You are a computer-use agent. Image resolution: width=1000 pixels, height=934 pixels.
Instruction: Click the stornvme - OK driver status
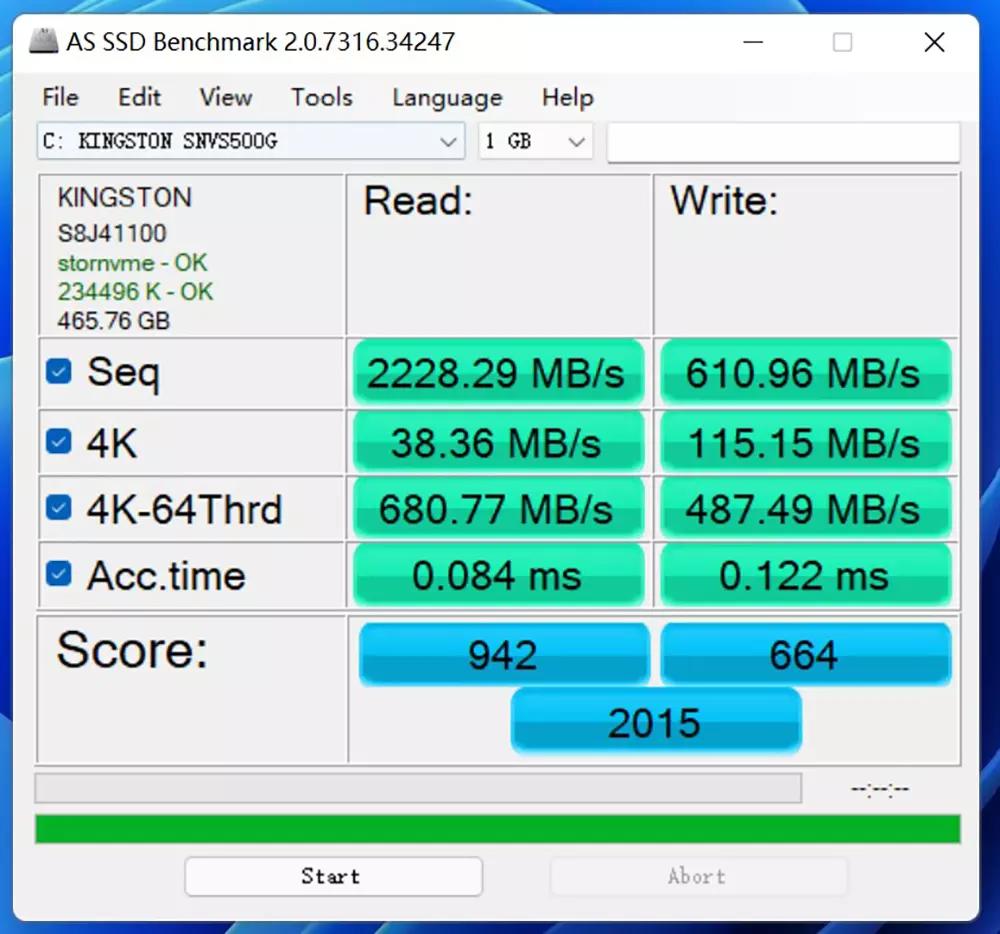coord(132,263)
